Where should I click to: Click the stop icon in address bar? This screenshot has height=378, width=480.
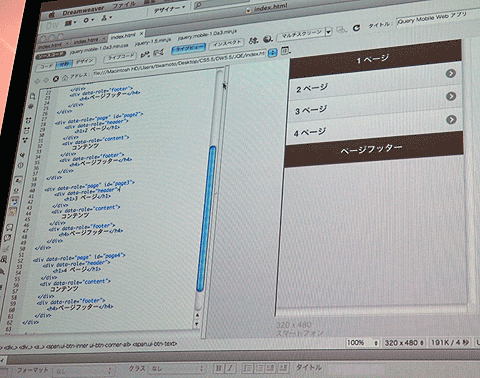coord(56,79)
